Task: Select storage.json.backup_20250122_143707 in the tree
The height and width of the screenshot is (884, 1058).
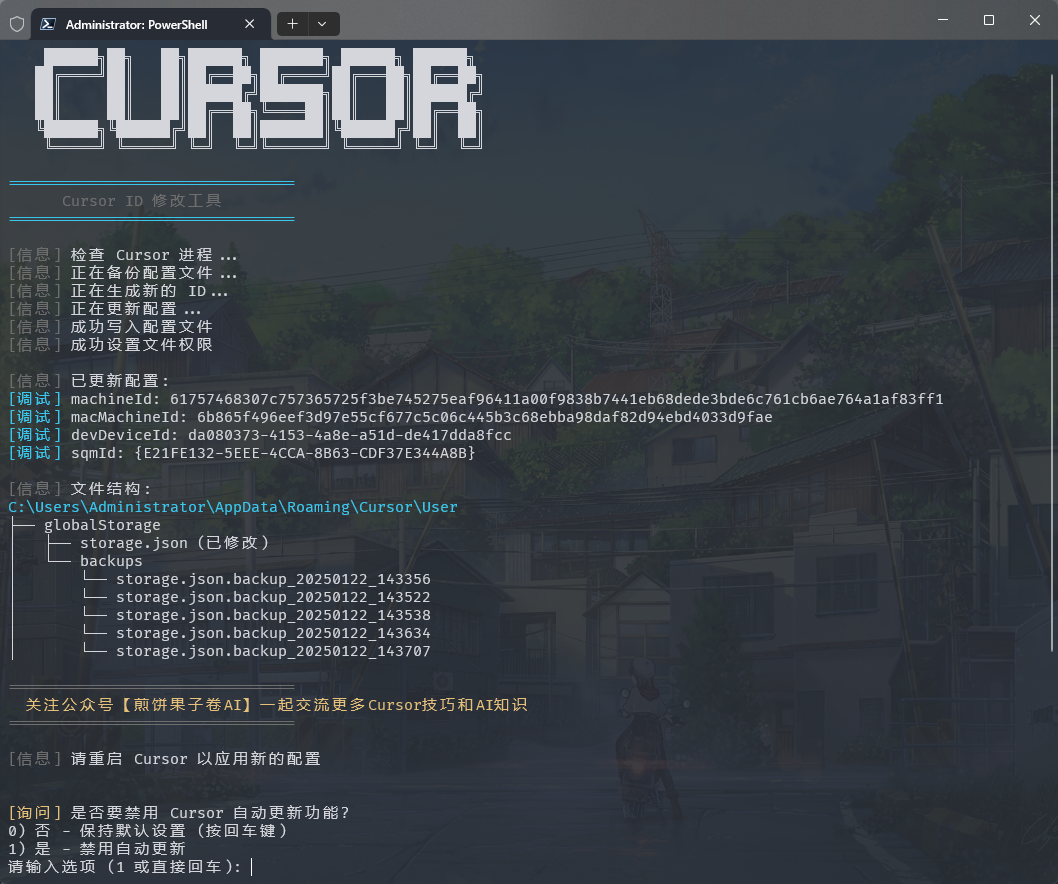Action: click(273, 651)
